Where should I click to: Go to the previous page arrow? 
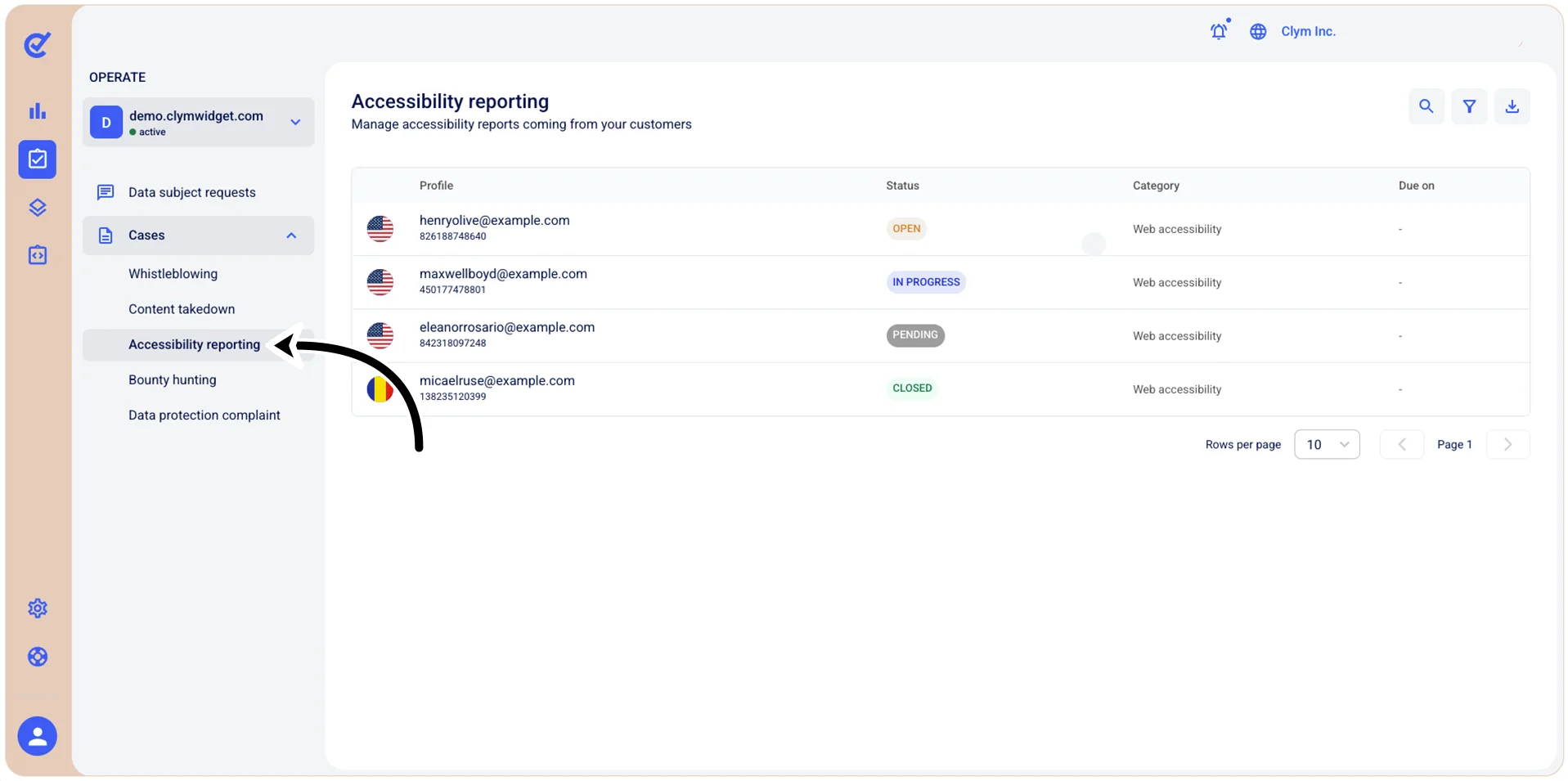pyautogui.click(x=1402, y=444)
